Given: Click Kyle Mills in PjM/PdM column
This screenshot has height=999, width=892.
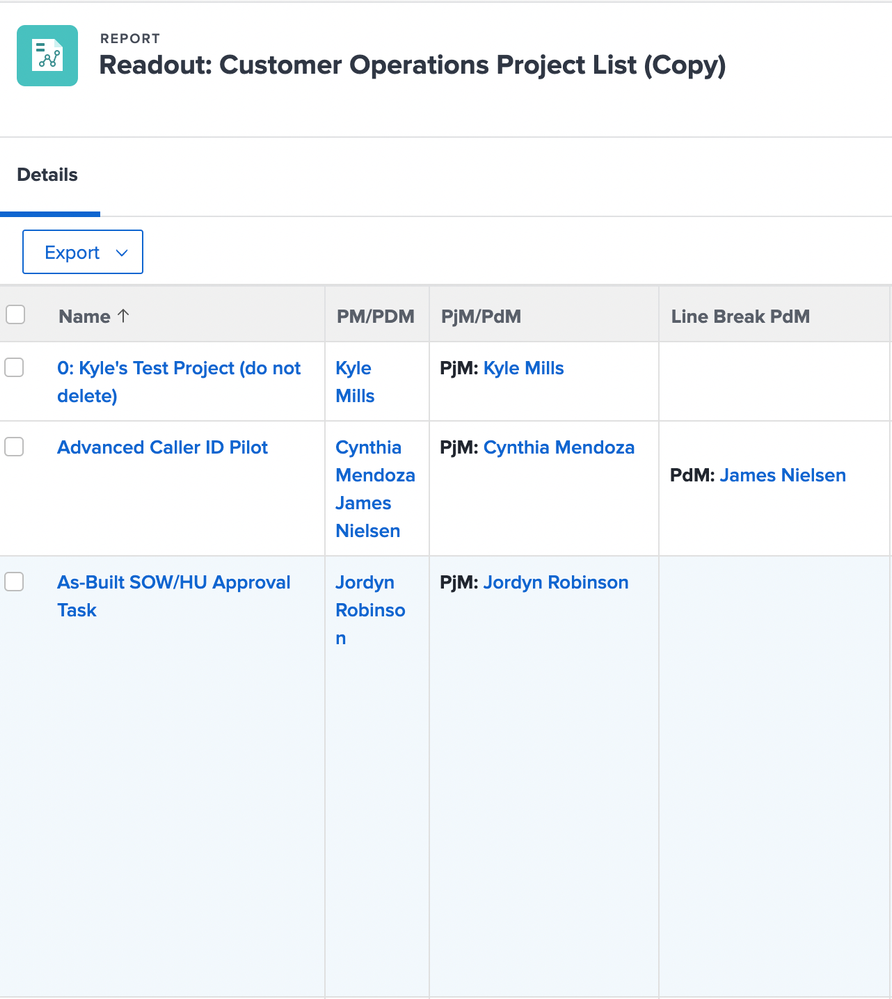Looking at the screenshot, I should [523, 368].
